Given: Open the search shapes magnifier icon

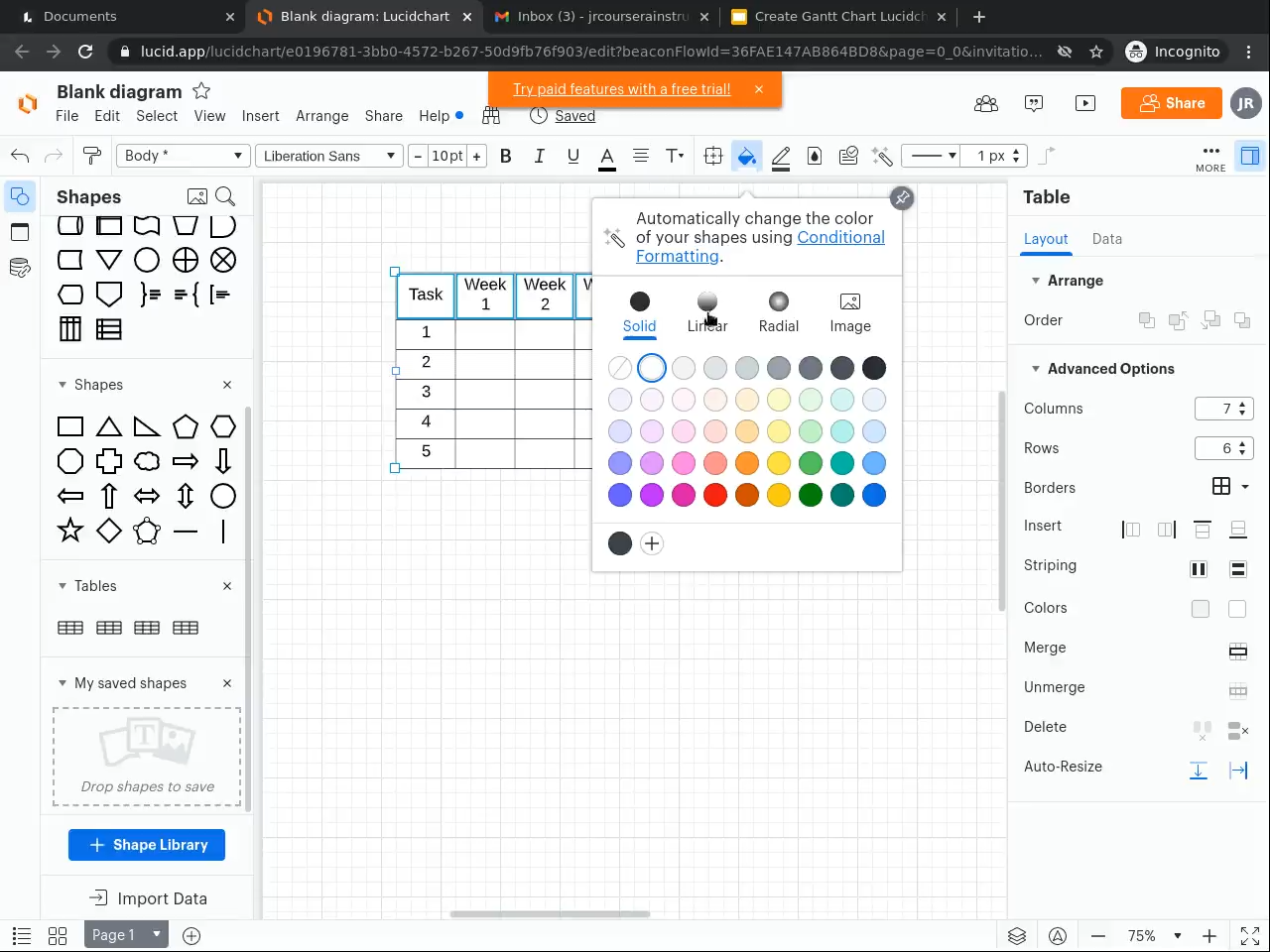Looking at the screenshot, I should [x=225, y=196].
